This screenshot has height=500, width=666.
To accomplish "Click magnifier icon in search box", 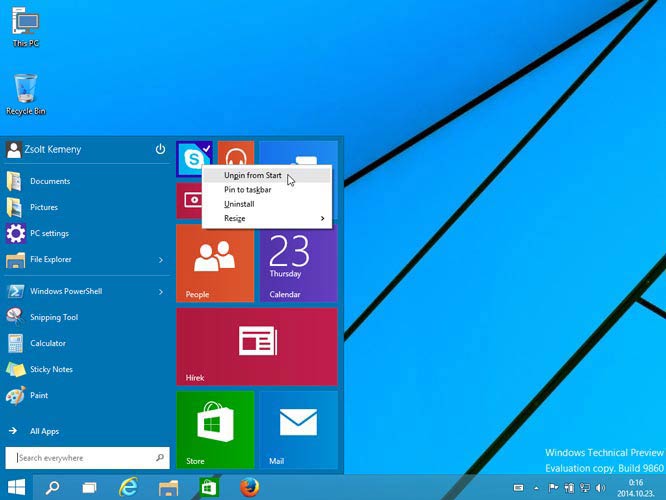I will point(160,458).
